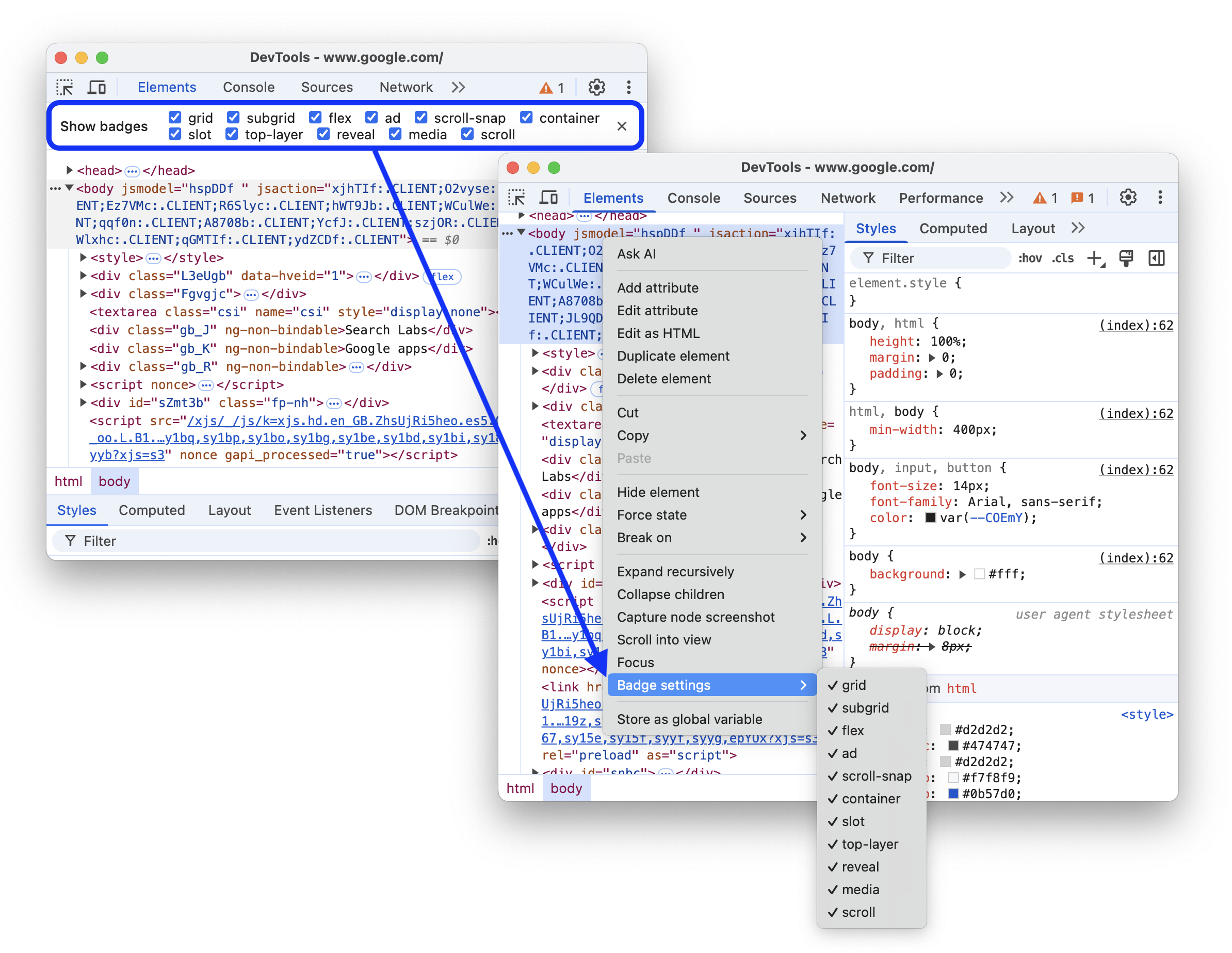Image resolution: width=1232 pixels, height=953 pixels.
Task: Click the device toolbar toggle icon
Action: pyautogui.click(x=99, y=88)
